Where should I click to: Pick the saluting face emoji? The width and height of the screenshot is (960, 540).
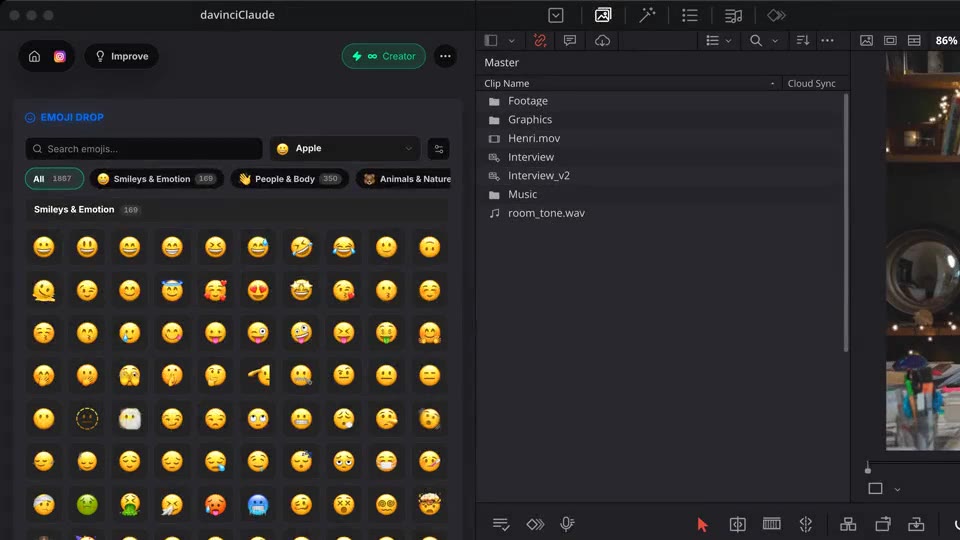point(258,375)
